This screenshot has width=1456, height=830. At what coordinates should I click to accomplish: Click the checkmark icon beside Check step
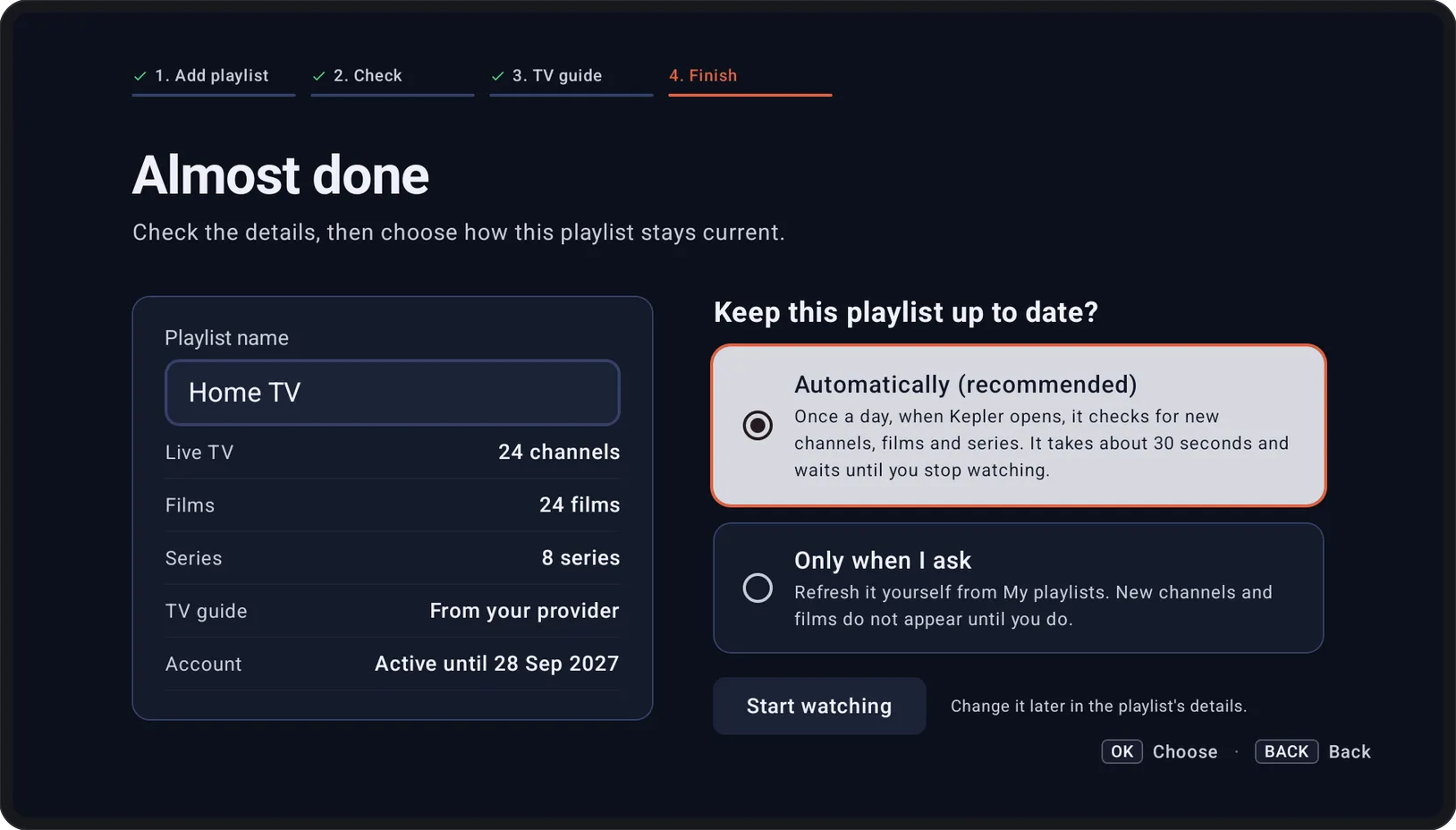(x=318, y=76)
